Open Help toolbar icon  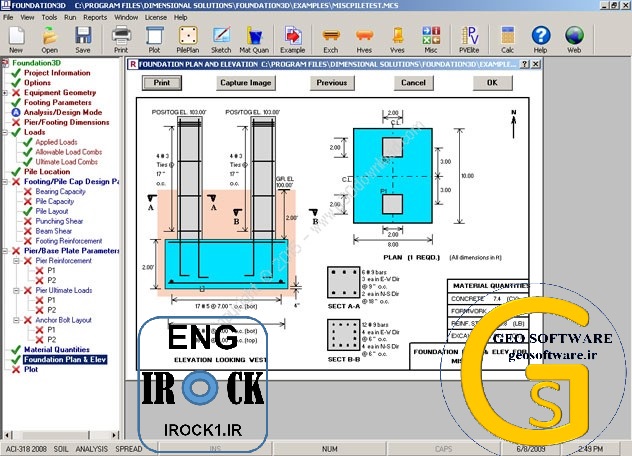point(541,40)
